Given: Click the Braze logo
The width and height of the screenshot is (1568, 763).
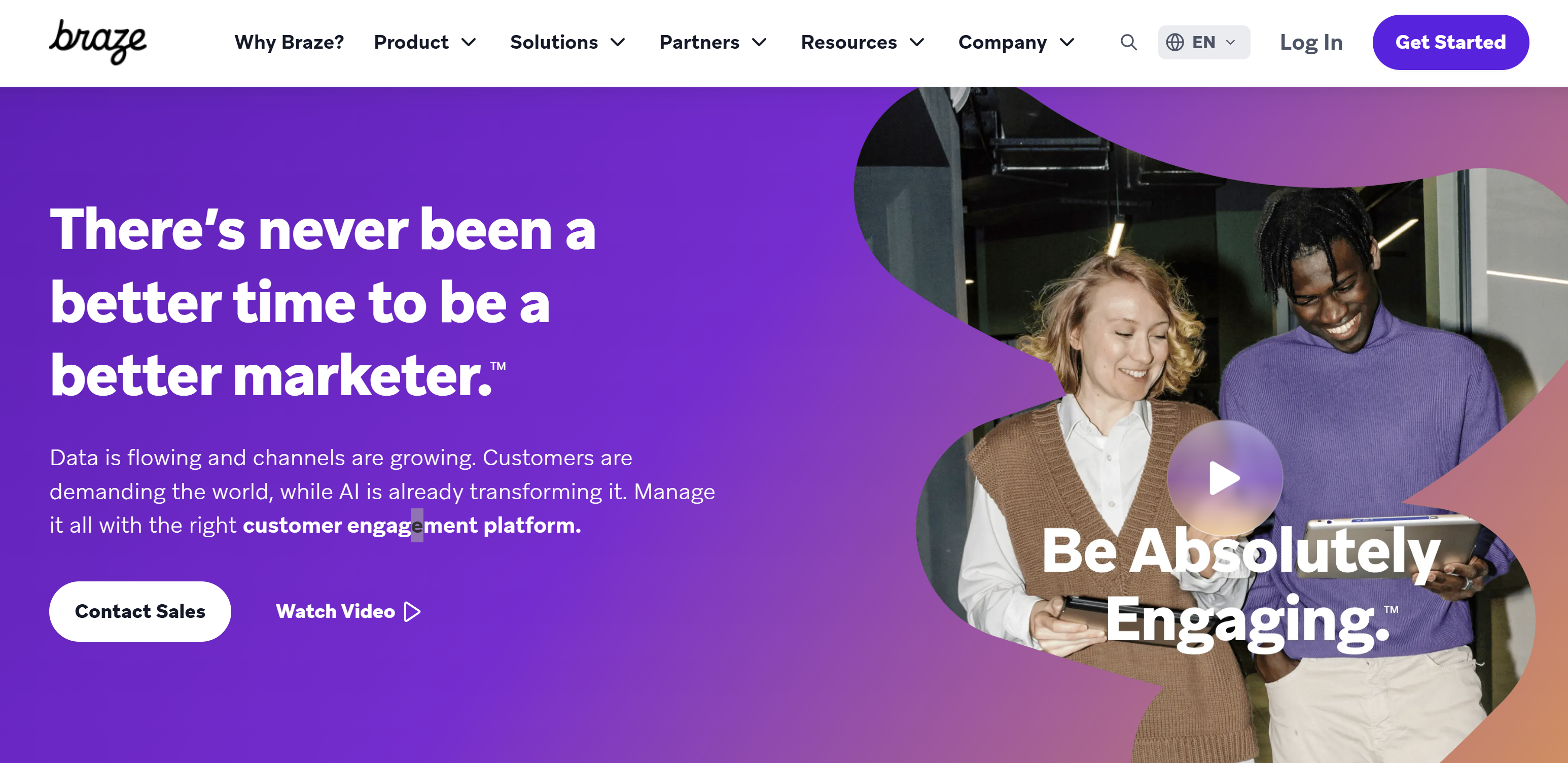Looking at the screenshot, I should pyautogui.click(x=97, y=42).
